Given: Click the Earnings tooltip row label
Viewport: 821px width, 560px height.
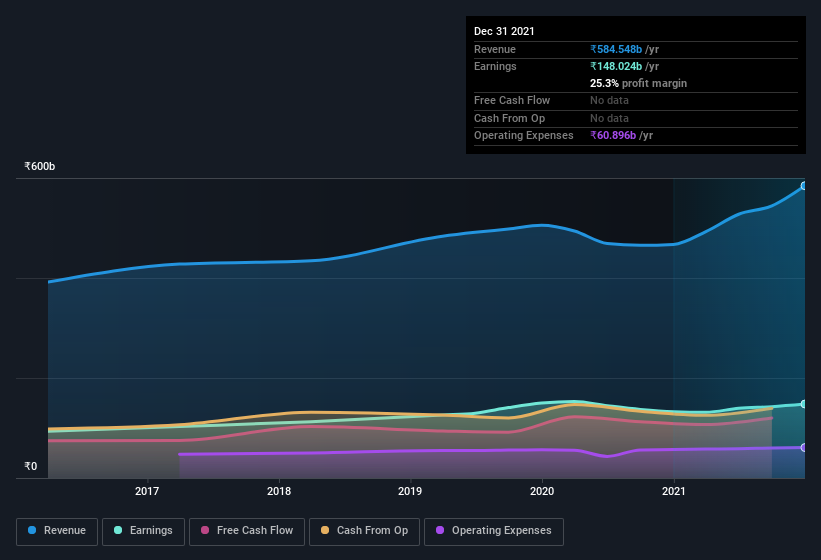Looking at the screenshot, I should [495, 66].
